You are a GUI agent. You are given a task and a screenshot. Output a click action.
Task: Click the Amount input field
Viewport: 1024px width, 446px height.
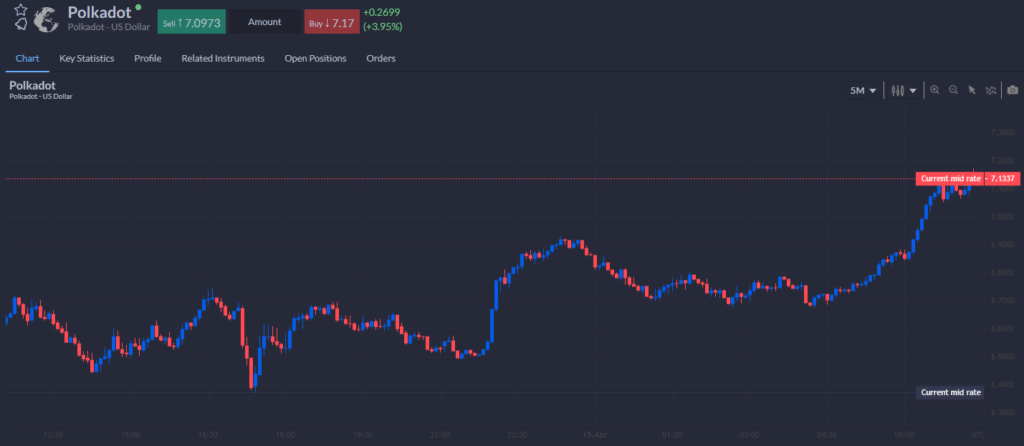coord(264,22)
